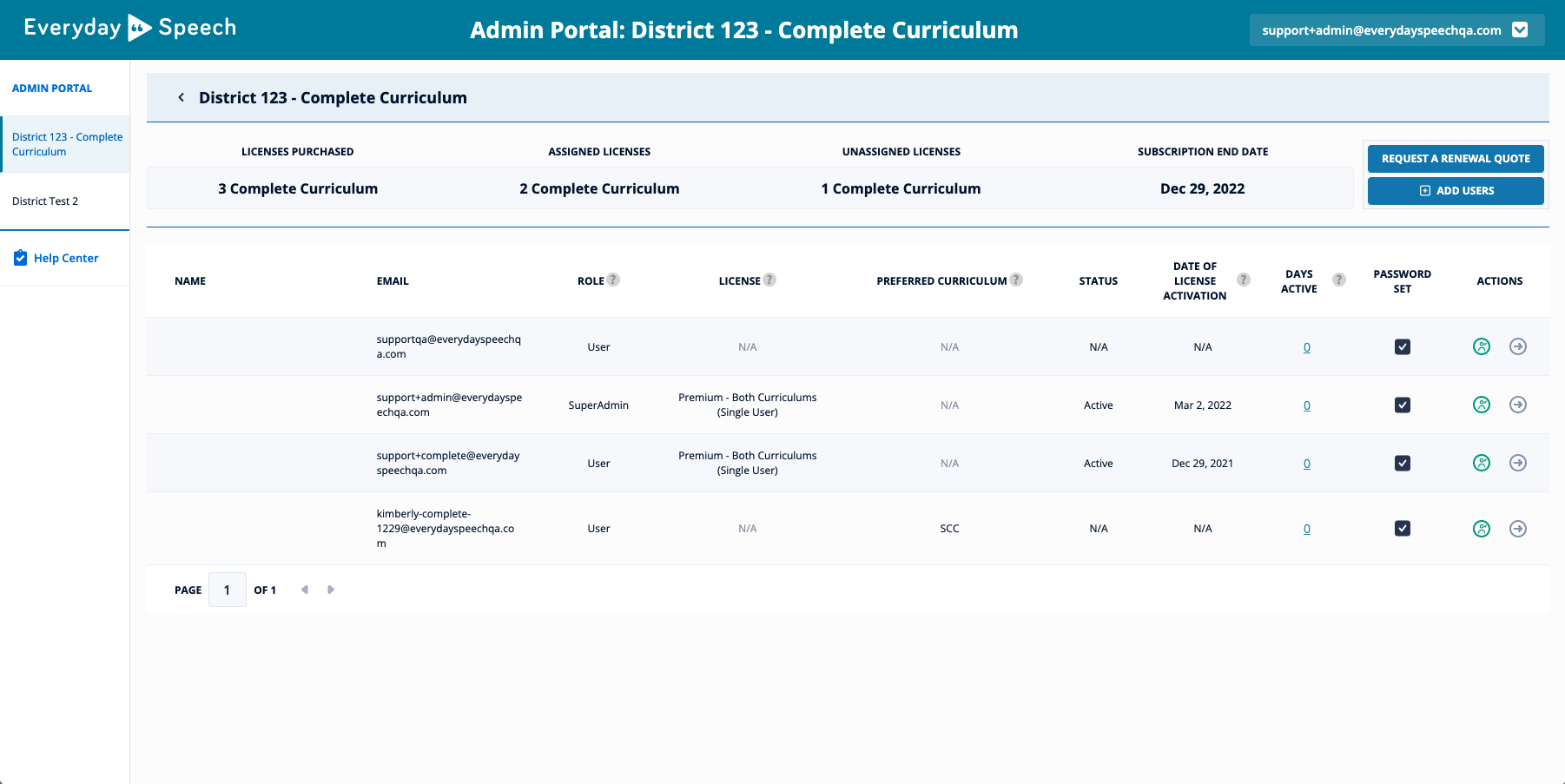1565x784 pixels.
Task: Click 3 Complete Curriculum licenses purchased value
Action: (298, 188)
